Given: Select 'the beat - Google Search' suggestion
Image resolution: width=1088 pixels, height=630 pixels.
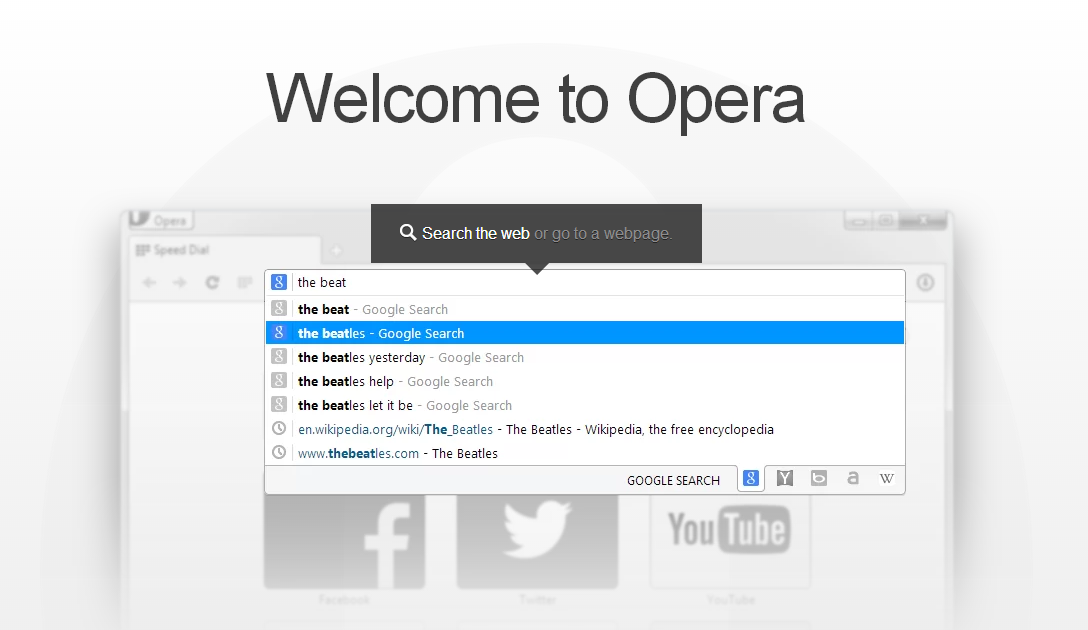Looking at the screenshot, I should 585,309.
